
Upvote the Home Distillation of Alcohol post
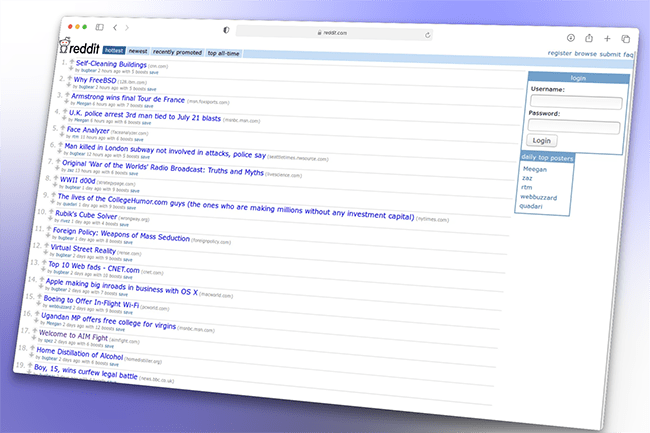[x=33, y=348]
